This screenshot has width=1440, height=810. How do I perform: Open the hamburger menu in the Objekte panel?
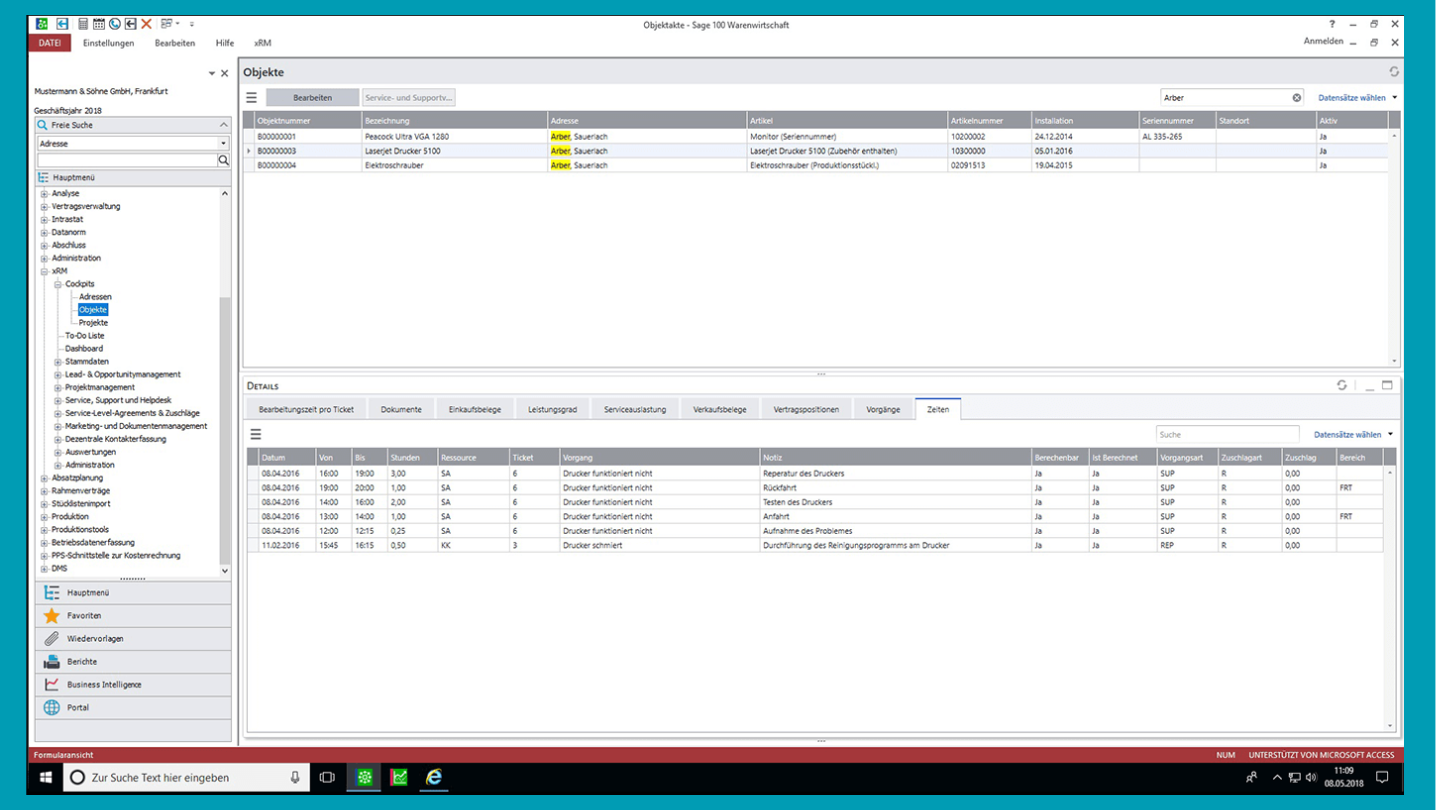coord(251,97)
